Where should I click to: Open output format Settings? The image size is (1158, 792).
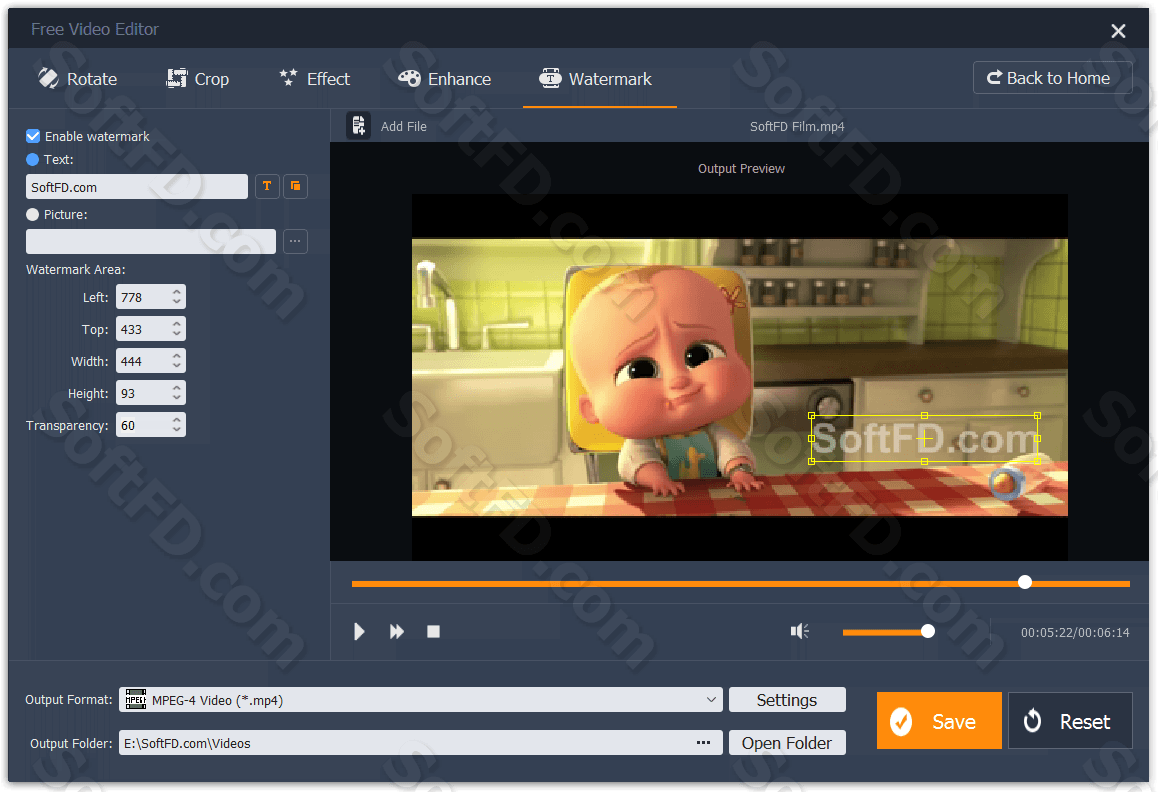(787, 700)
